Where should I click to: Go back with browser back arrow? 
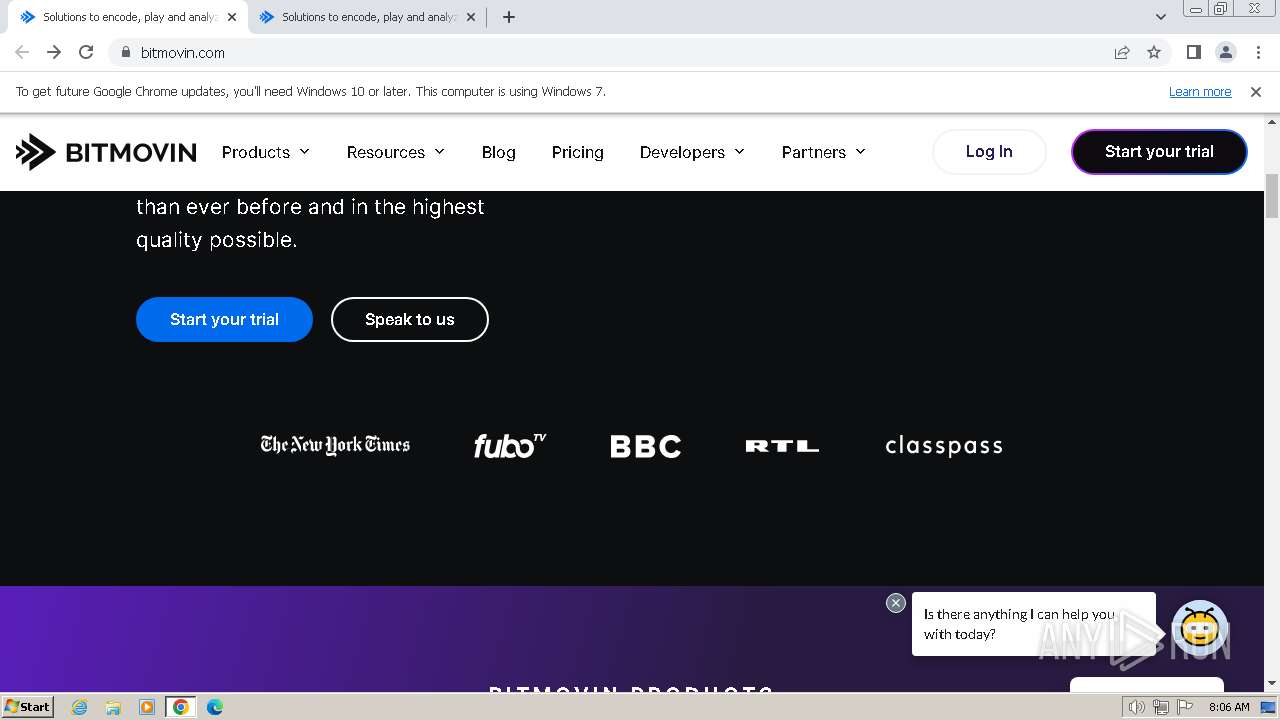22,52
